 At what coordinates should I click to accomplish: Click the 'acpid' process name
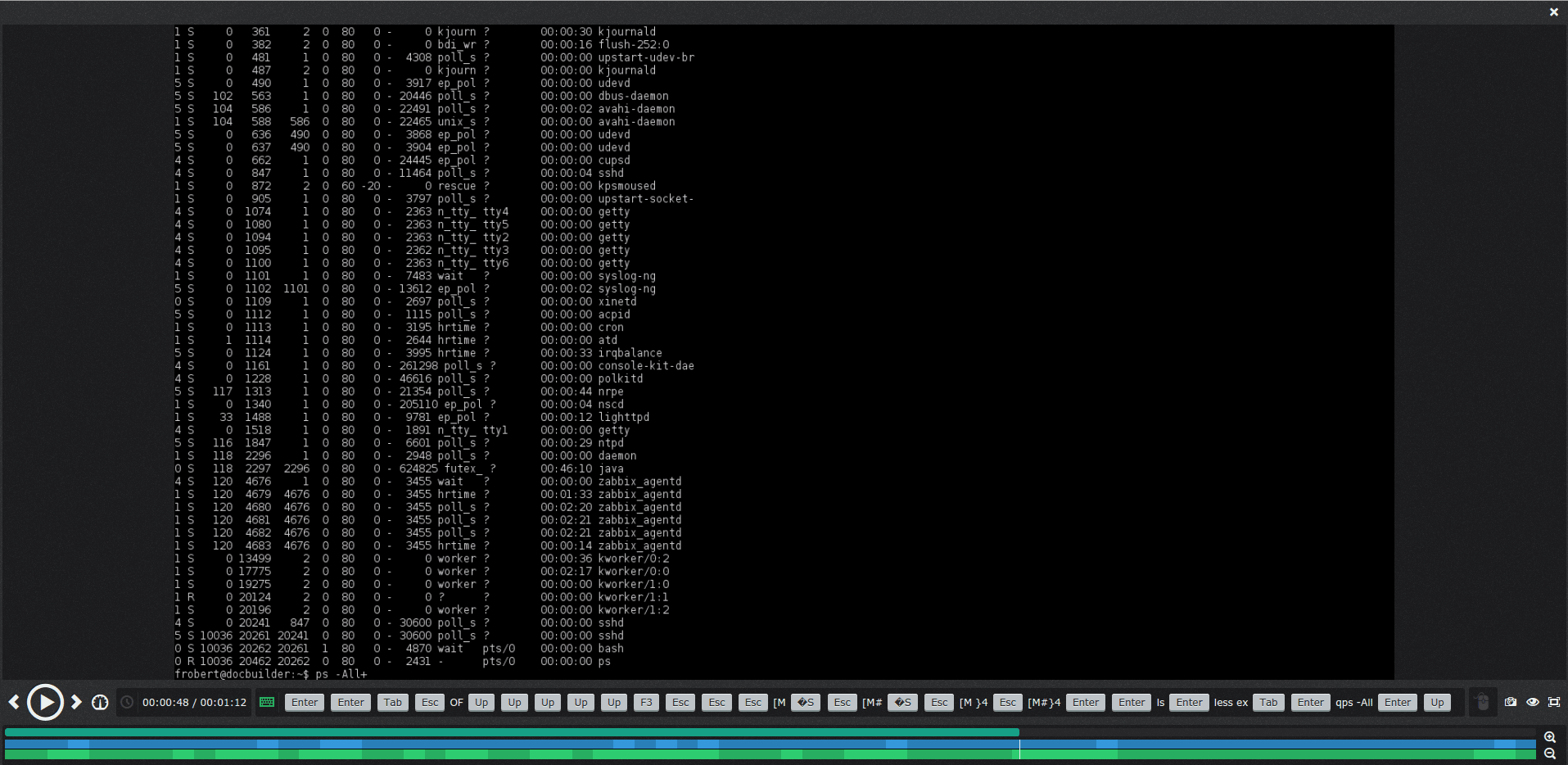pyautogui.click(x=614, y=315)
